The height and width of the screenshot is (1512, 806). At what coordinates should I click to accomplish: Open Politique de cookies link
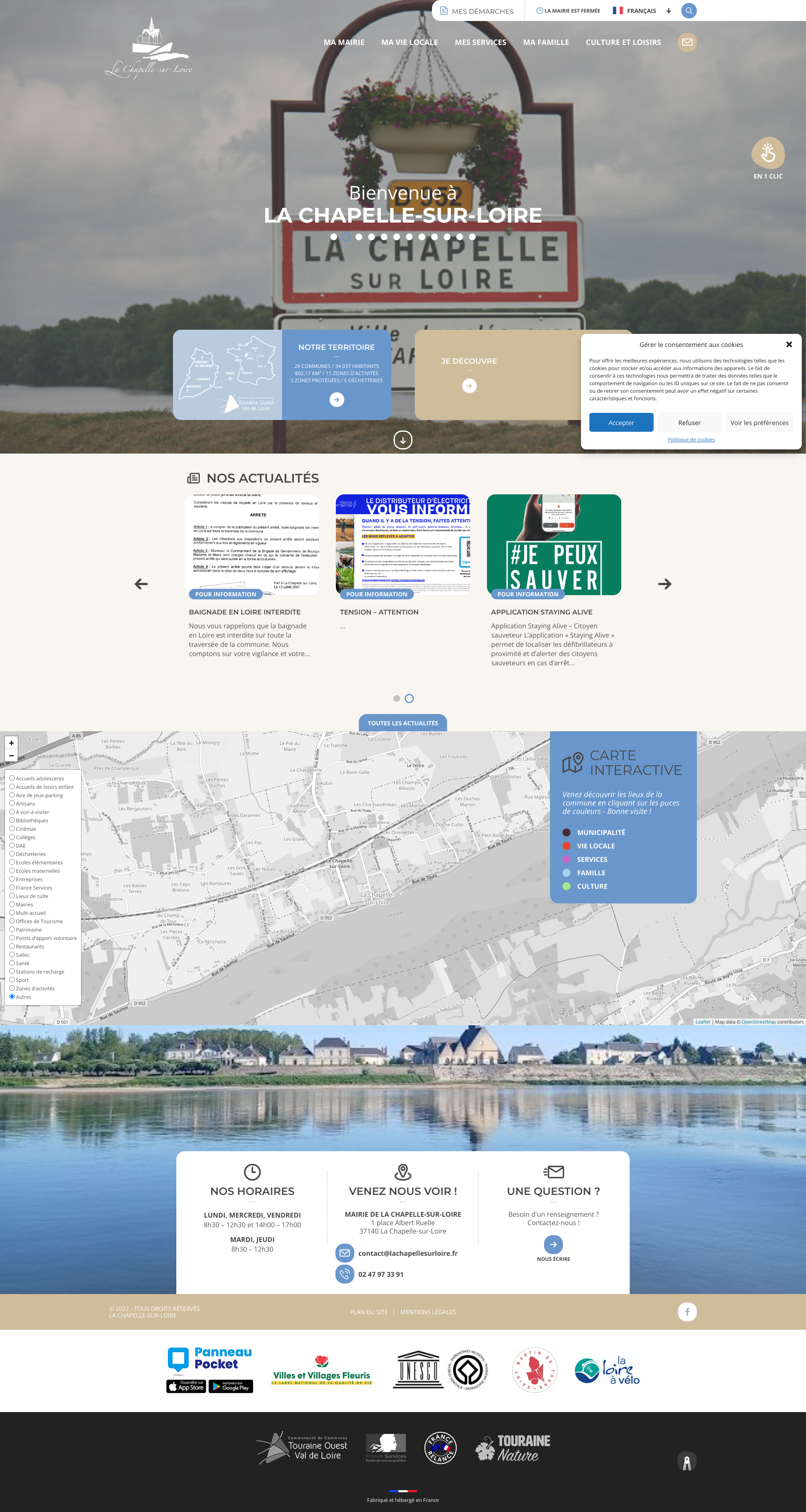691,440
